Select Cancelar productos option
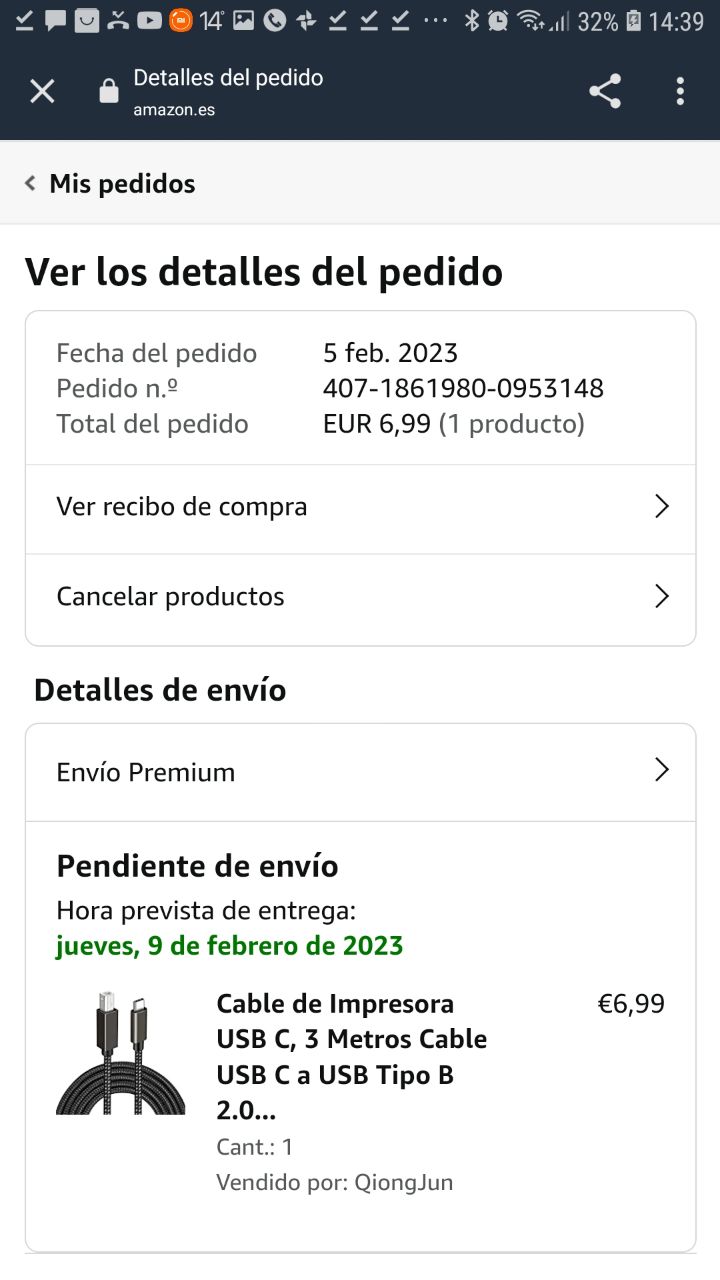The image size is (720, 1280). tap(170, 597)
